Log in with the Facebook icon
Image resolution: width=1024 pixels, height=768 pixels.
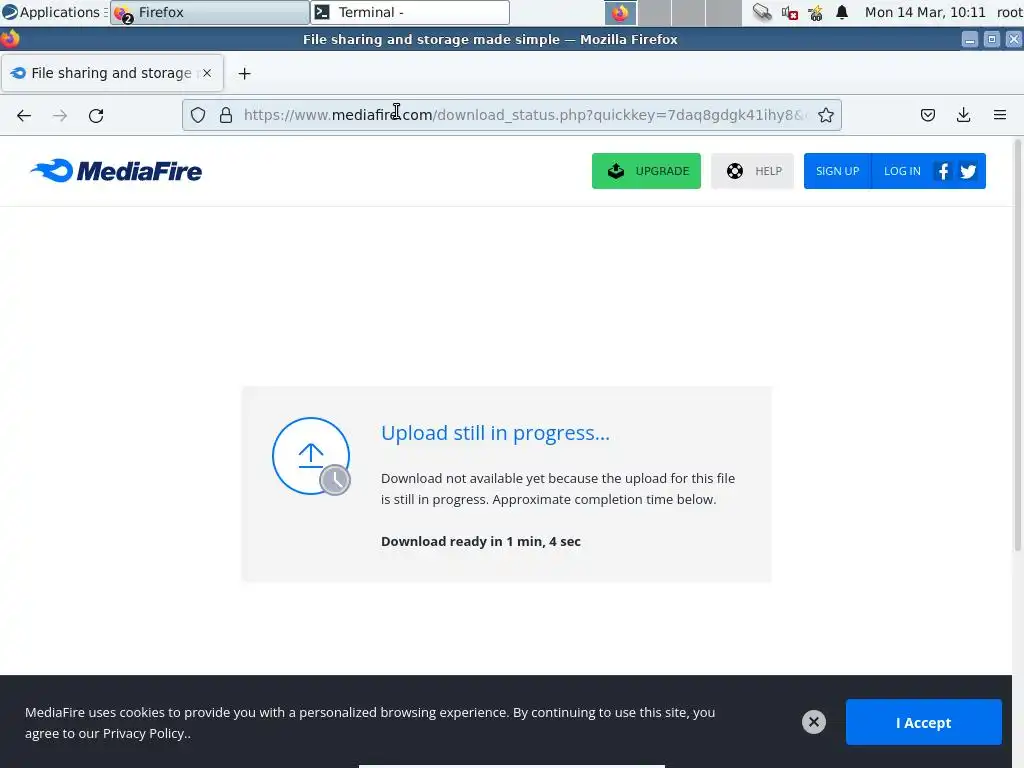point(943,171)
